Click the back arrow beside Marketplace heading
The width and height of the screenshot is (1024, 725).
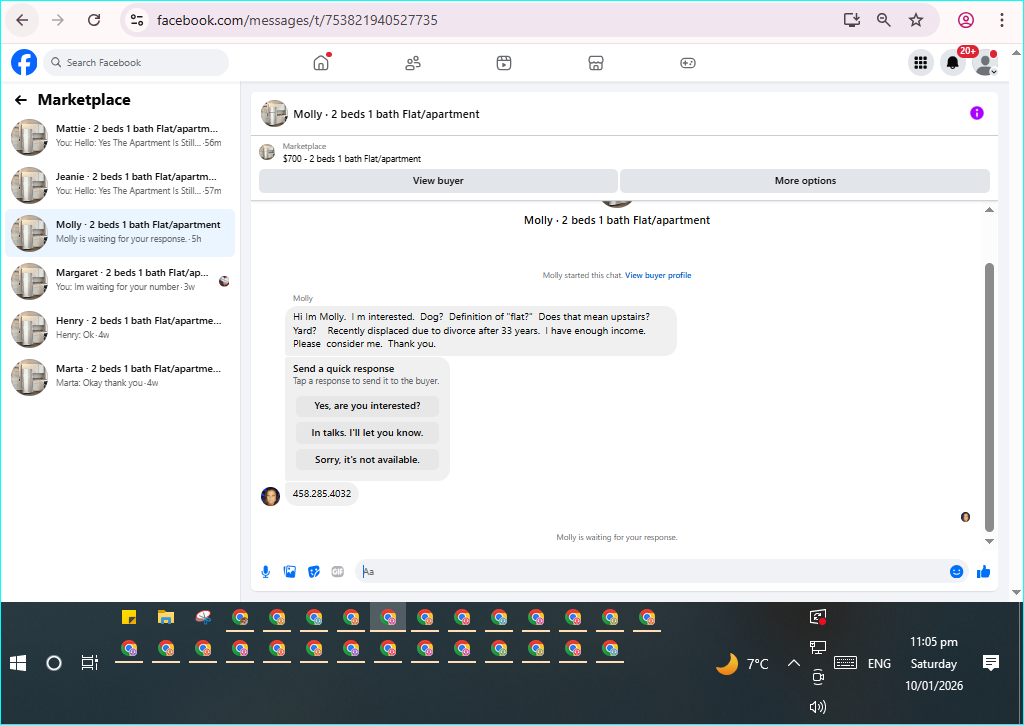(21, 100)
